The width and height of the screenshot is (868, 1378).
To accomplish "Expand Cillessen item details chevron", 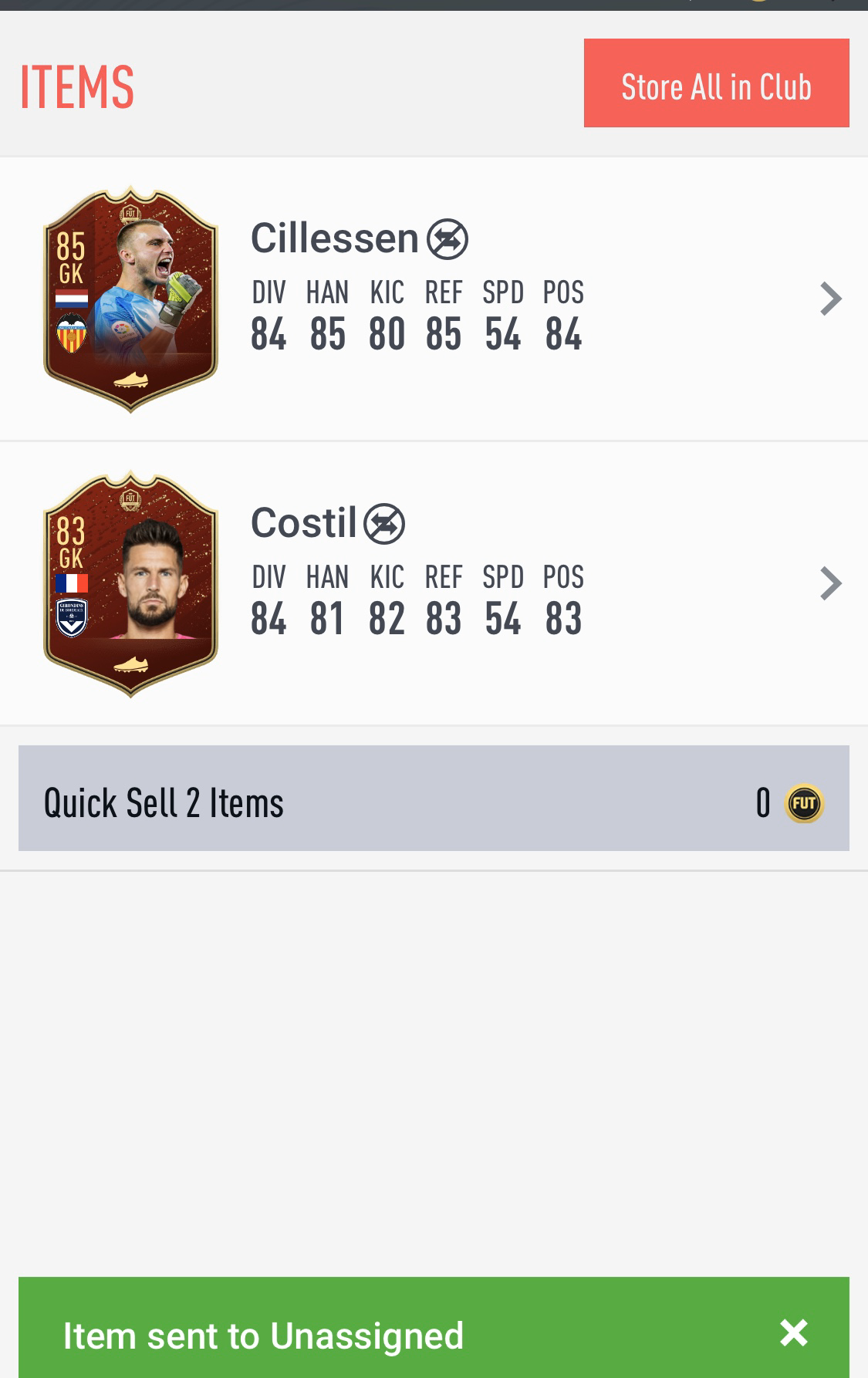I will (x=830, y=299).
